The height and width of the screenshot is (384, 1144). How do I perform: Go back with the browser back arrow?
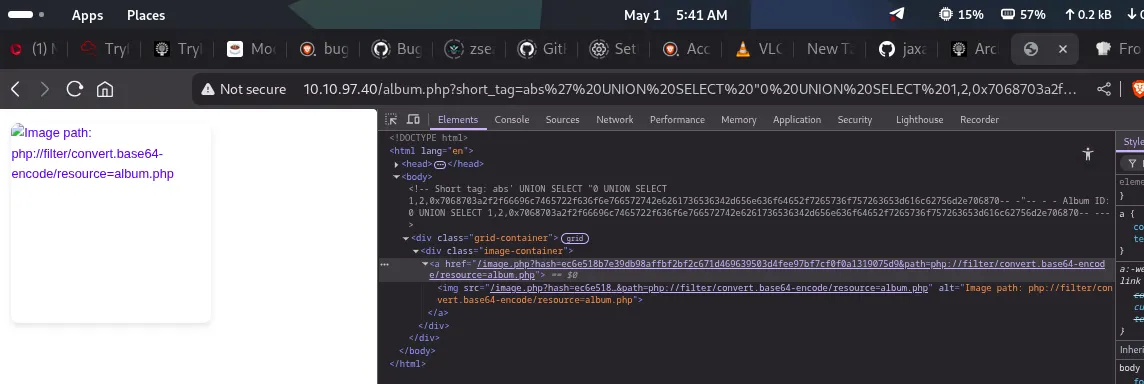coord(15,89)
